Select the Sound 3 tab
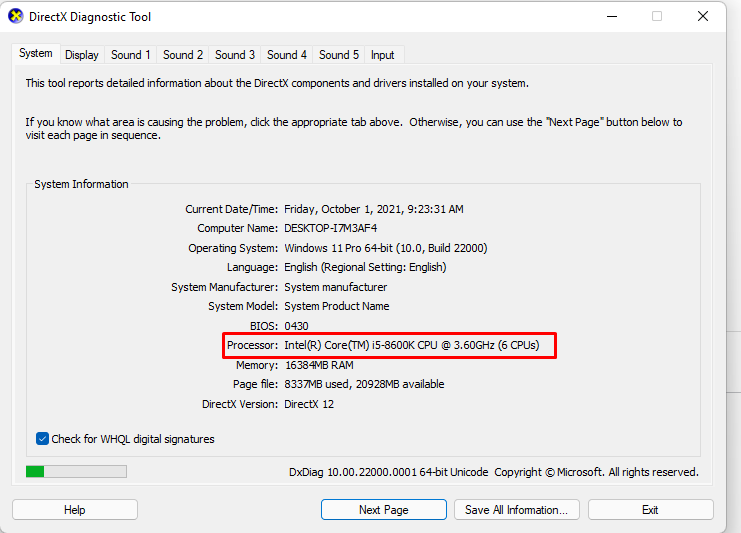The height and width of the screenshot is (533, 741). [x=235, y=55]
